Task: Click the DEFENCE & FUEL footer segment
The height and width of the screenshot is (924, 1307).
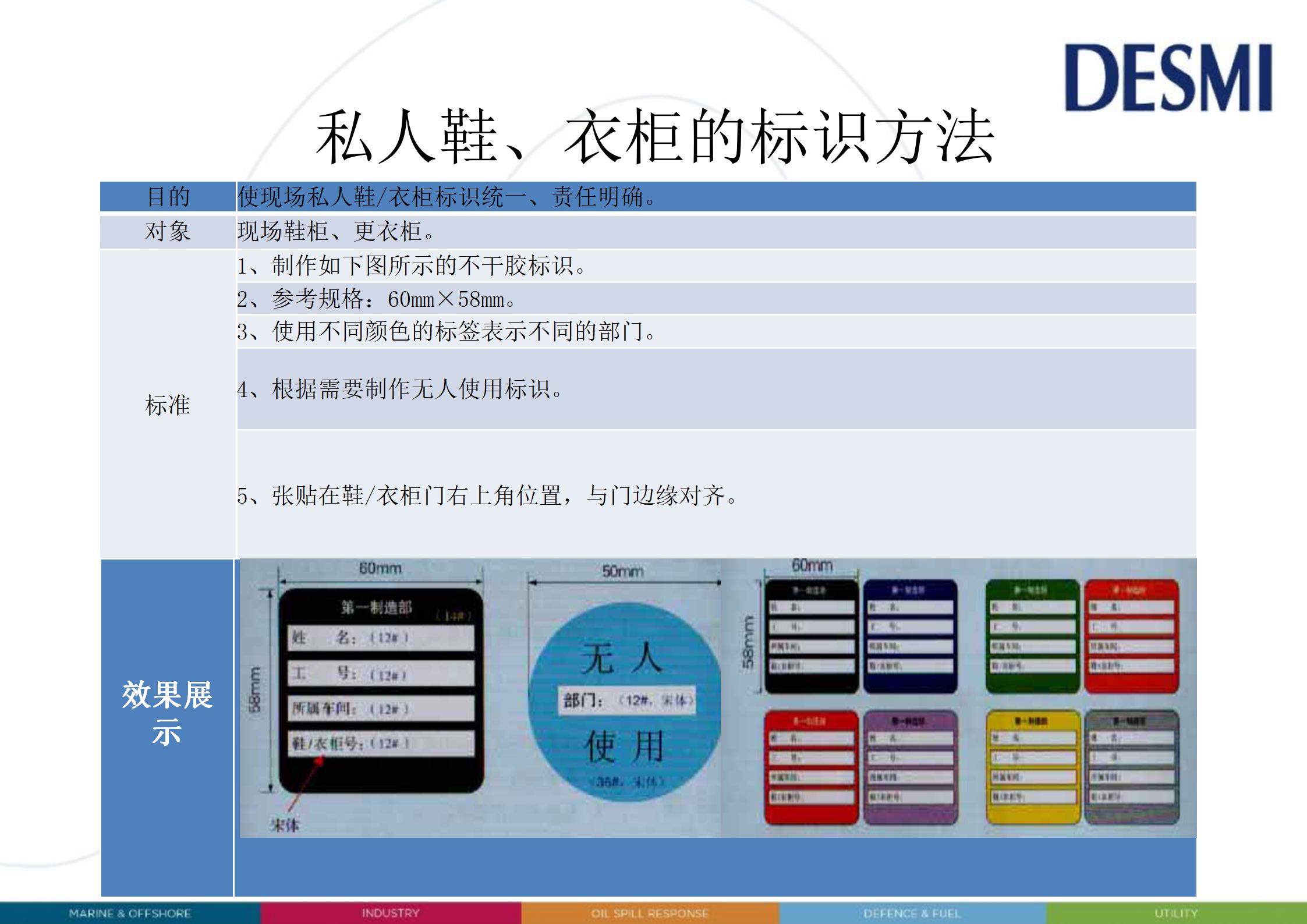Action: [x=912, y=914]
